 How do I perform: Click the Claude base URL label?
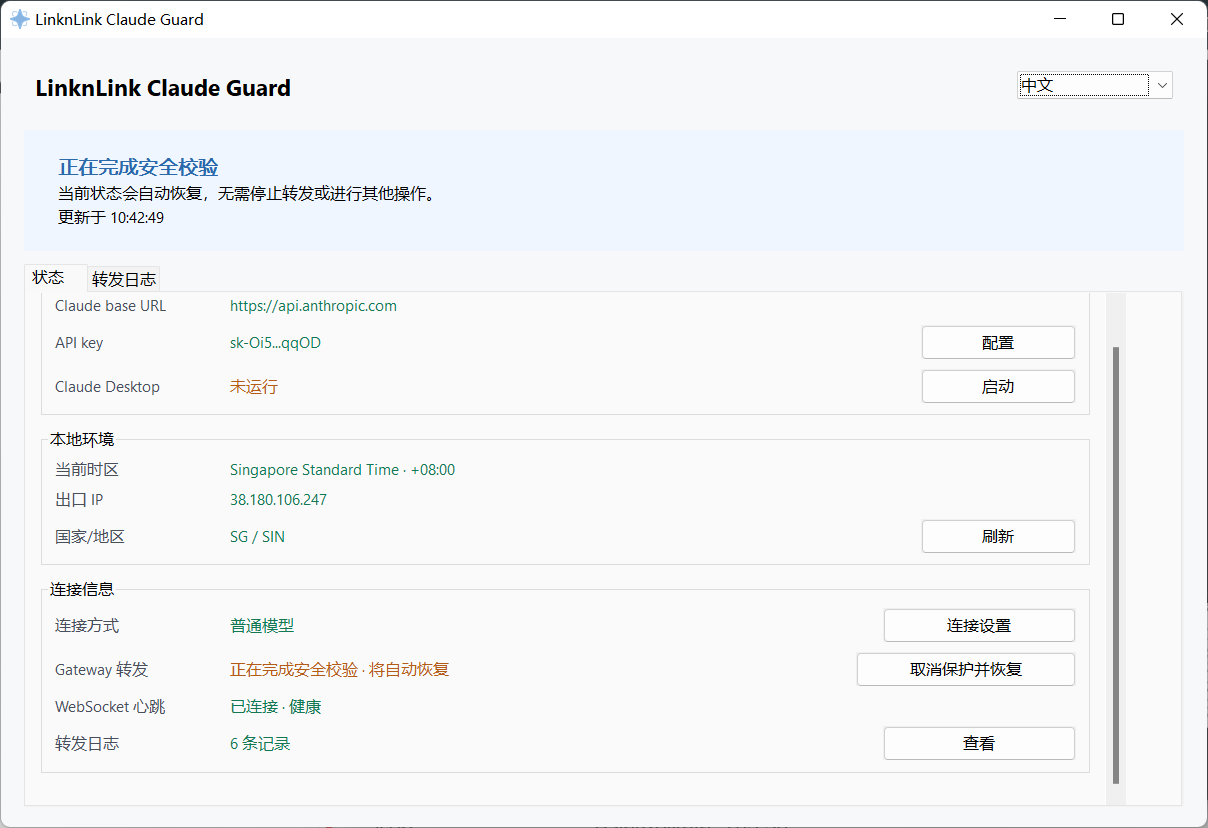(x=110, y=306)
